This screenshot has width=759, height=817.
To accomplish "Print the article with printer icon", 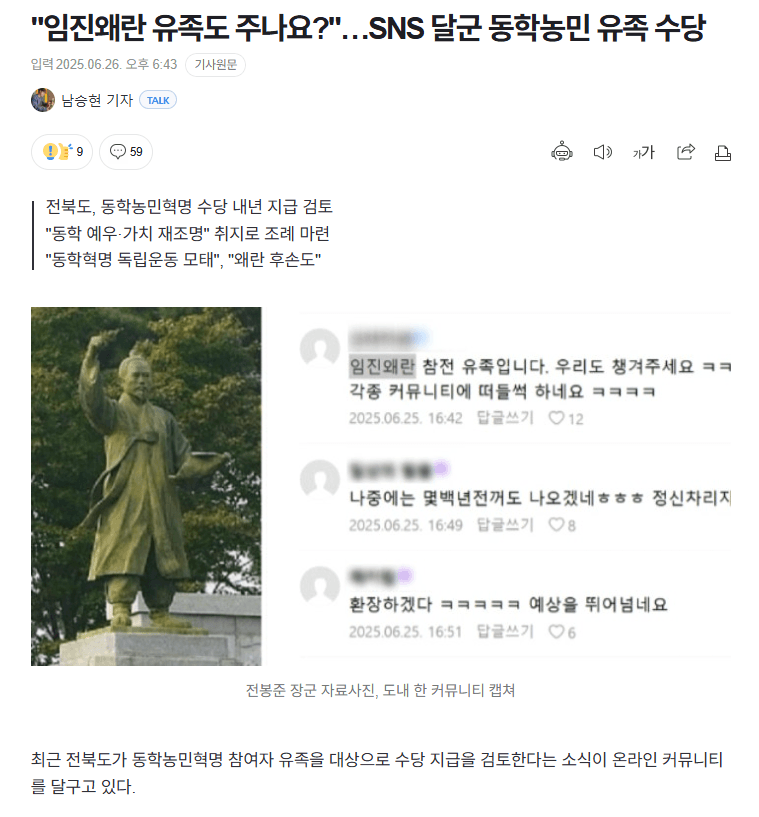I will click(x=723, y=153).
